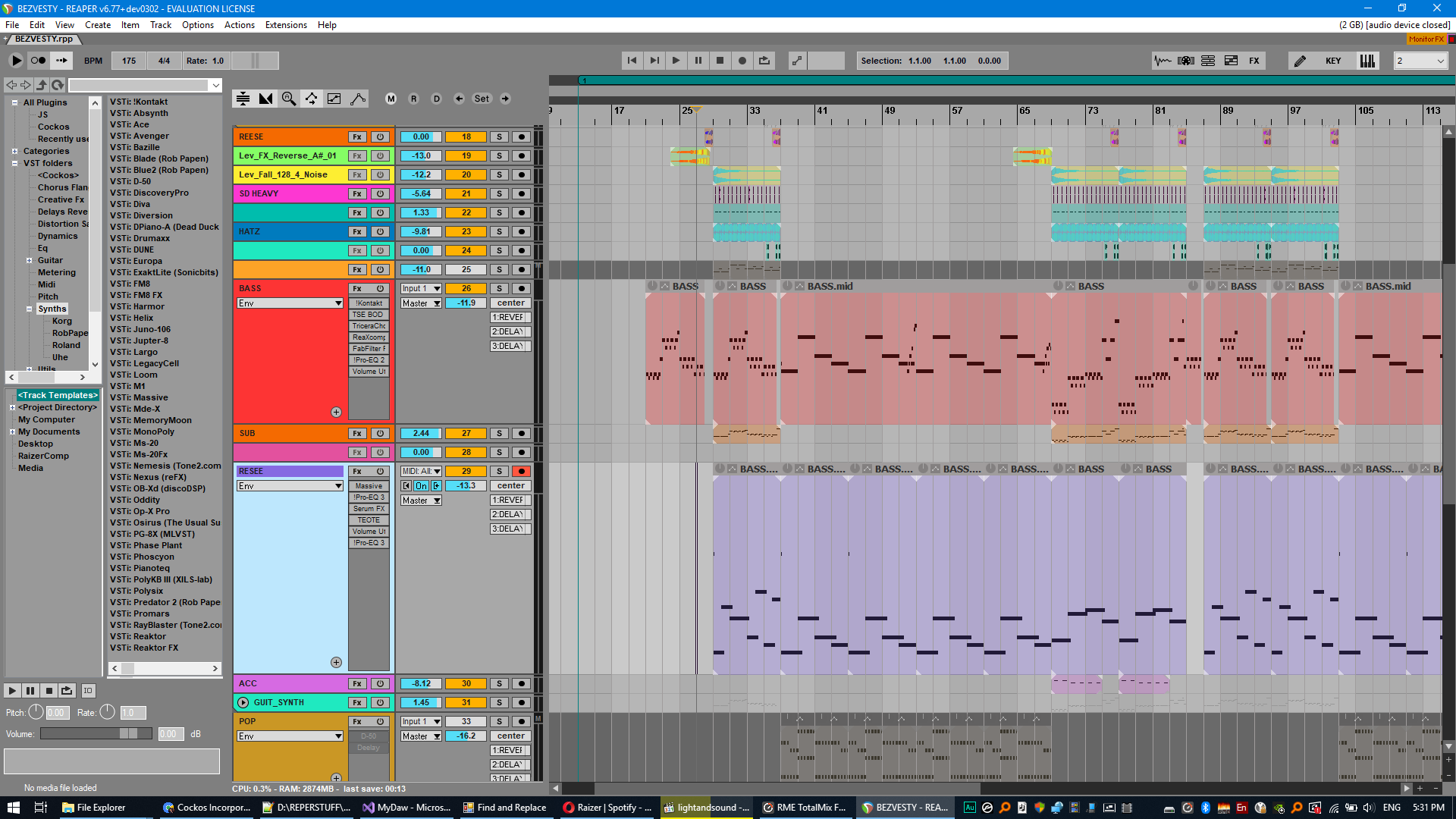This screenshot has width=1456, height=819.
Task: Open FX chain of REESE track 18
Action: (357, 137)
